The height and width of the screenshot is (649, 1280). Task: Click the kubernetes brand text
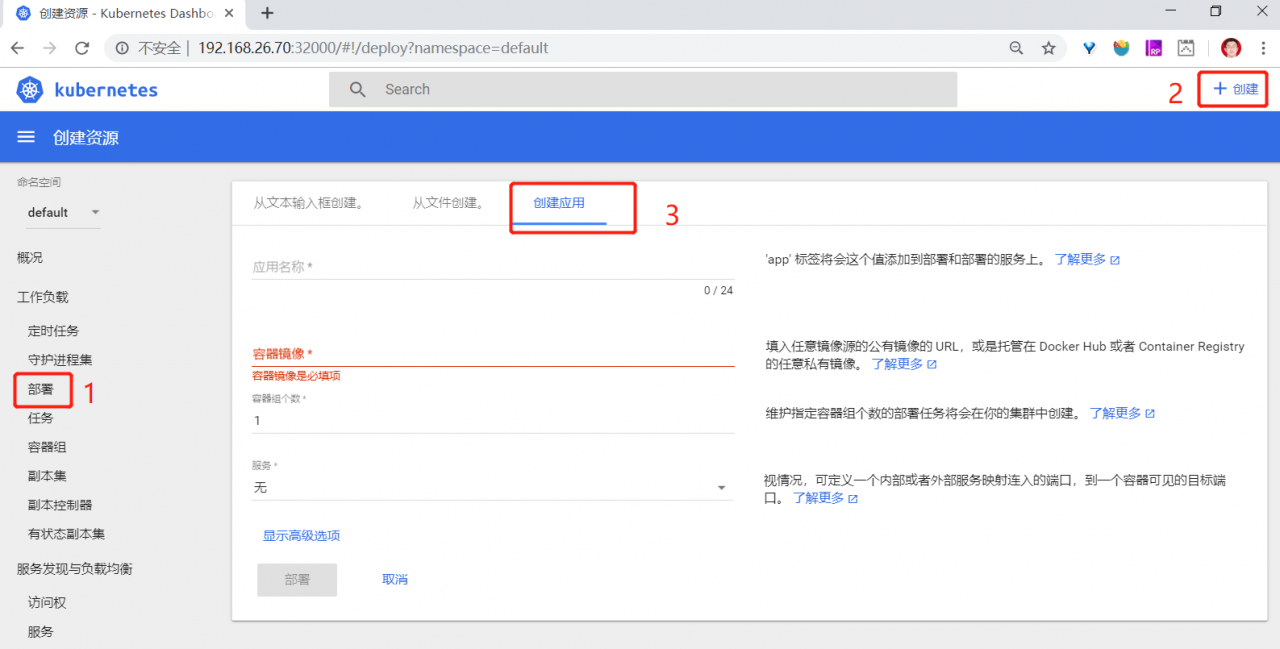(x=106, y=90)
